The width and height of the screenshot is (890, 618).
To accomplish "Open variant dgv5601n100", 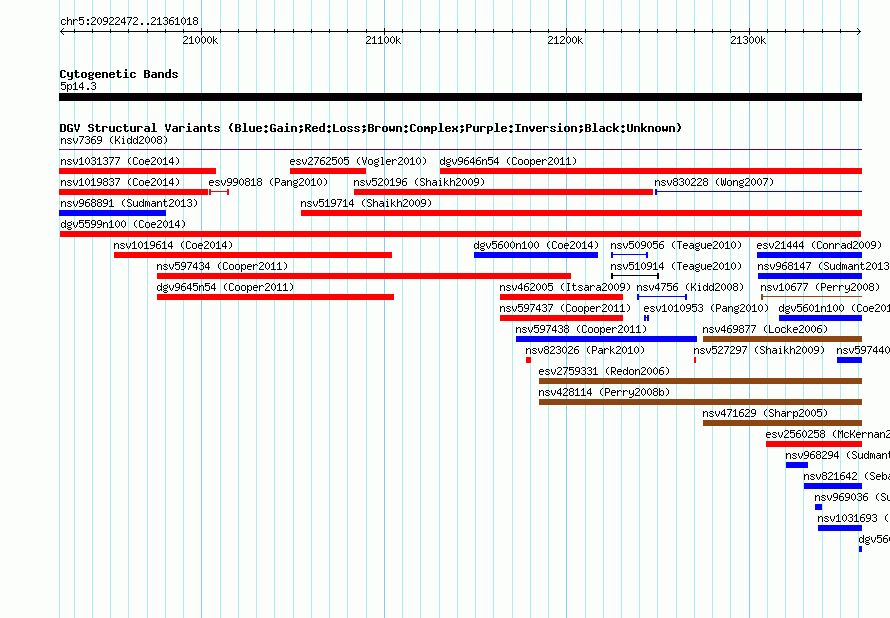I will (x=834, y=308).
